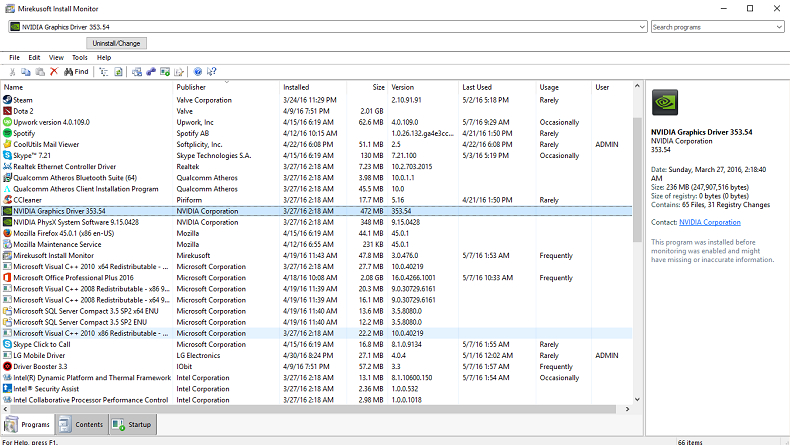Click the Steam icon in the list
The height and width of the screenshot is (445, 790).
[x=8, y=100]
